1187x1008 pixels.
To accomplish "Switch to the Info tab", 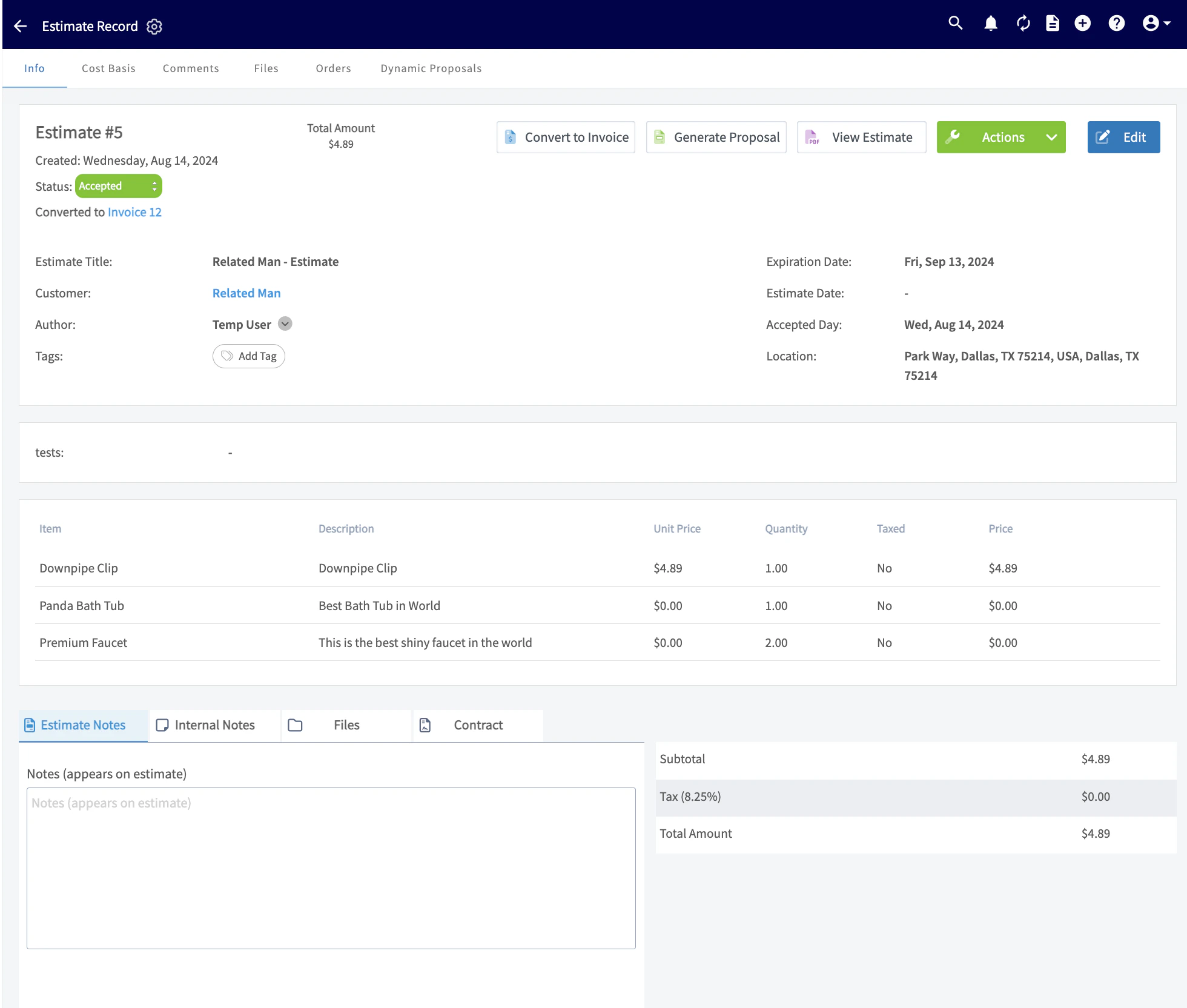I will click(35, 68).
